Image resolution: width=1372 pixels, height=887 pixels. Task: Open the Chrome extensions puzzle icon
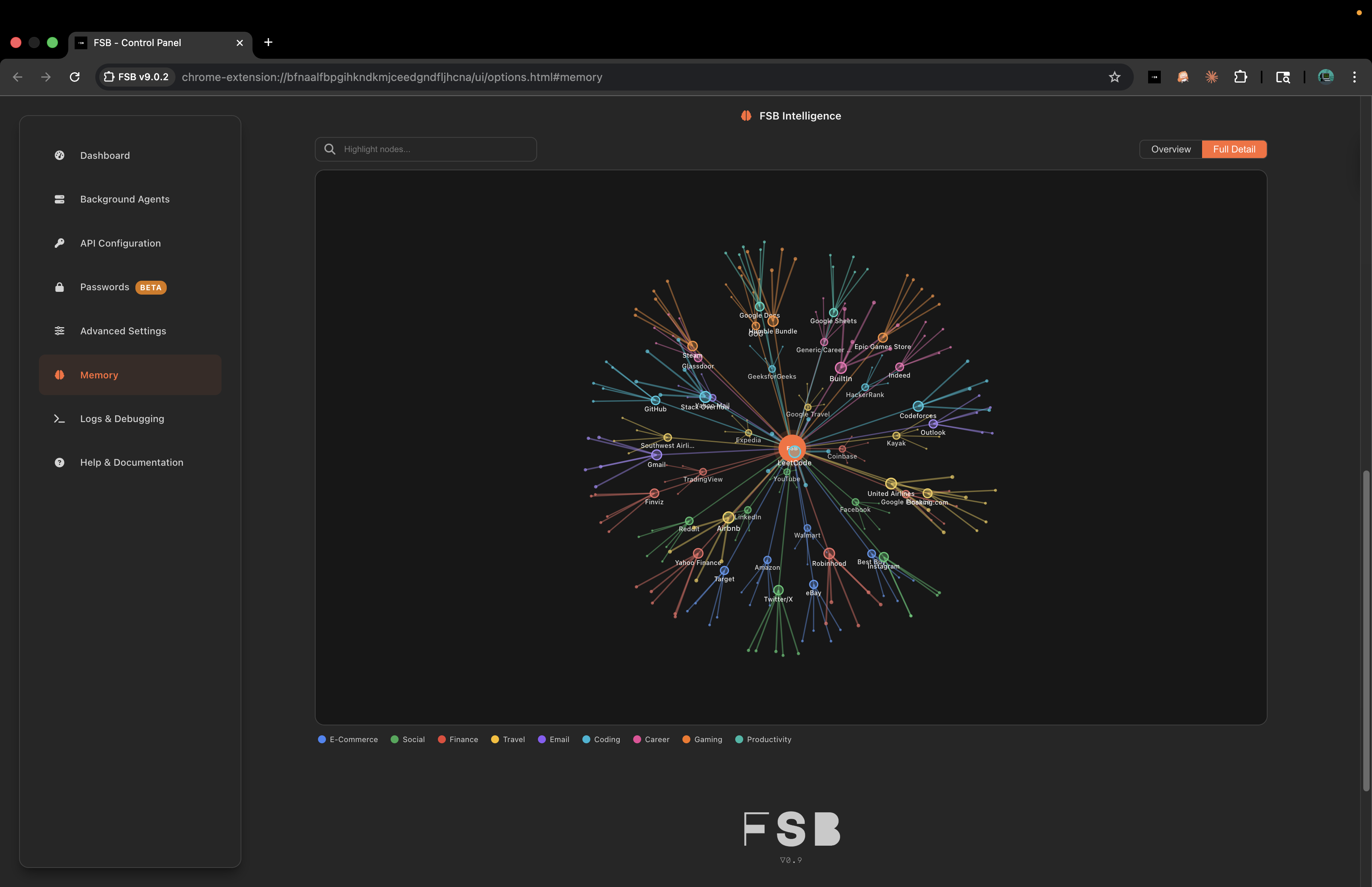[1240, 77]
